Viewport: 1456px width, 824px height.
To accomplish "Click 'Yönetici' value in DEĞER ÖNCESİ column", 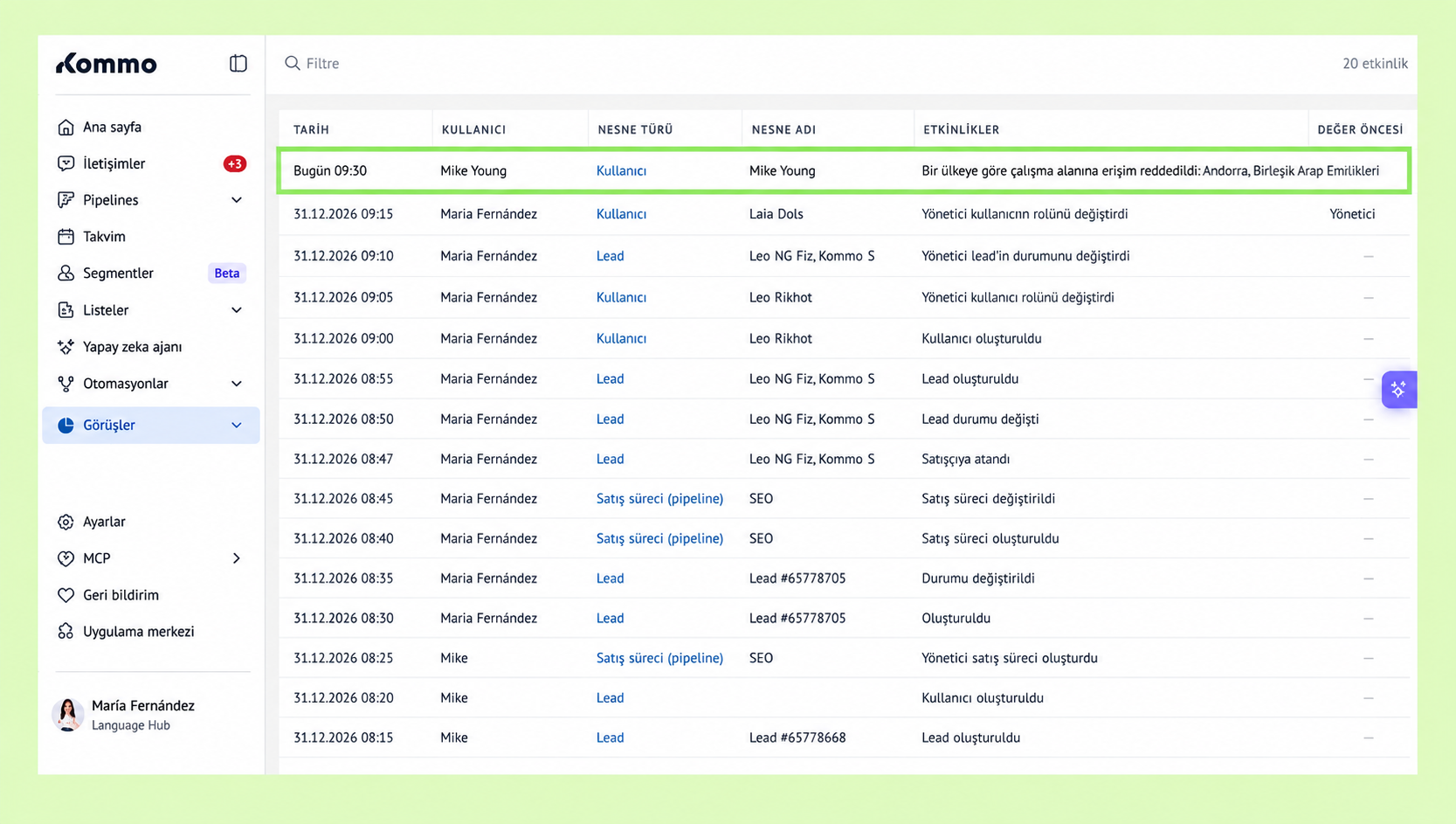I will click(x=1352, y=214).
